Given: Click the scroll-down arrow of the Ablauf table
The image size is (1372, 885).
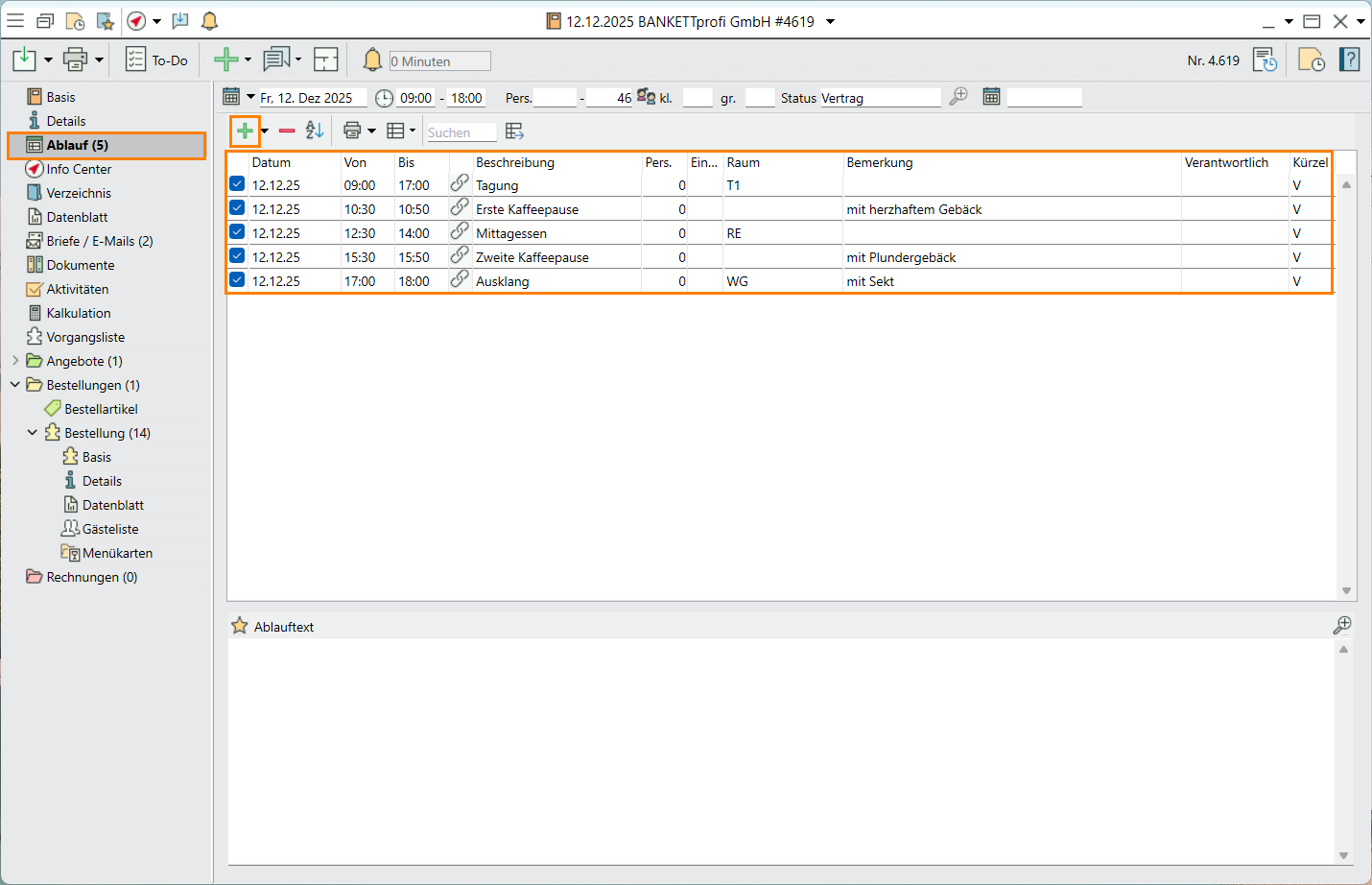Looking at the screenshot, I should 1346,591.
